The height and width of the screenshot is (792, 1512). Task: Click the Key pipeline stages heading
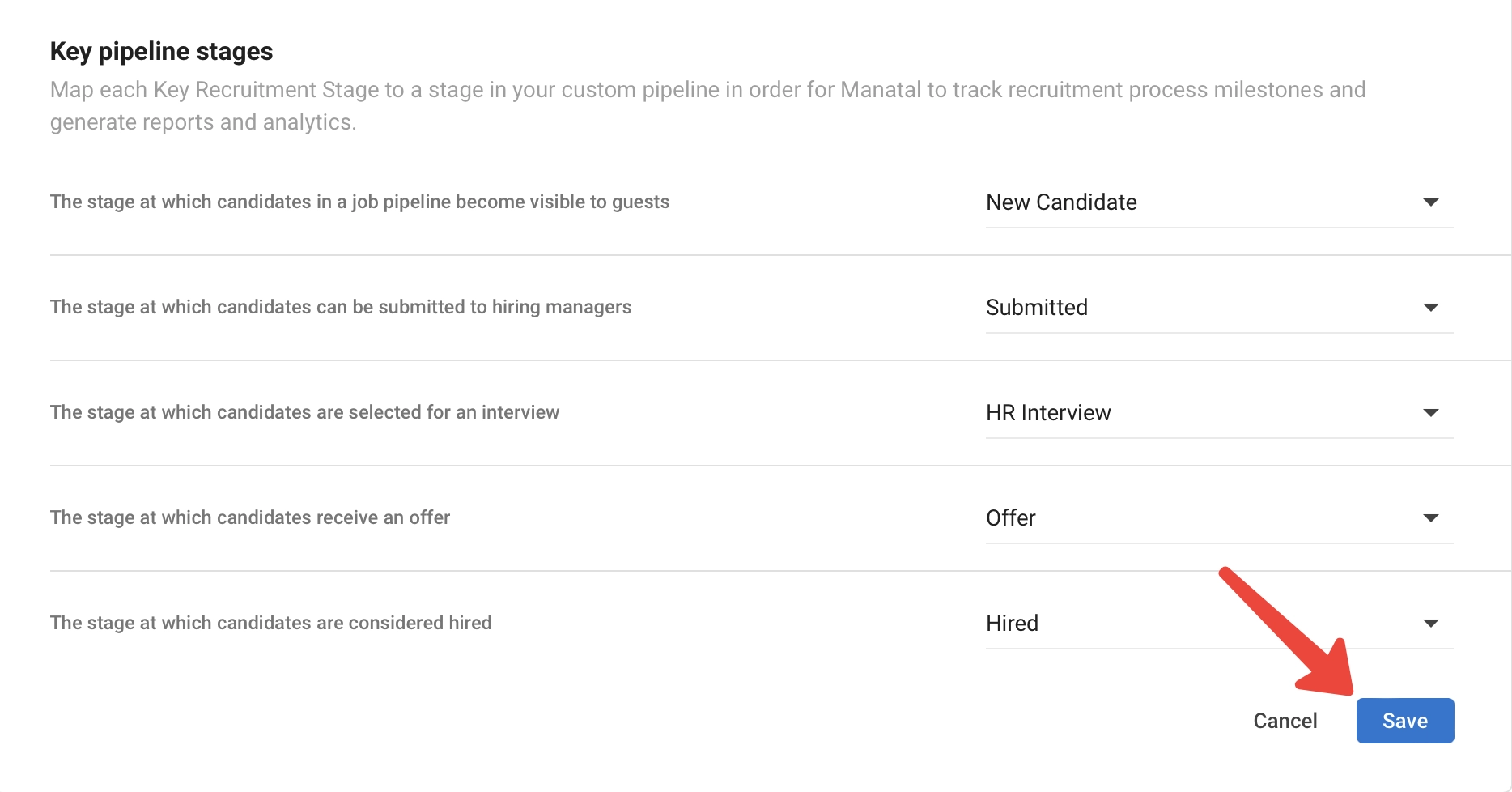161,52
